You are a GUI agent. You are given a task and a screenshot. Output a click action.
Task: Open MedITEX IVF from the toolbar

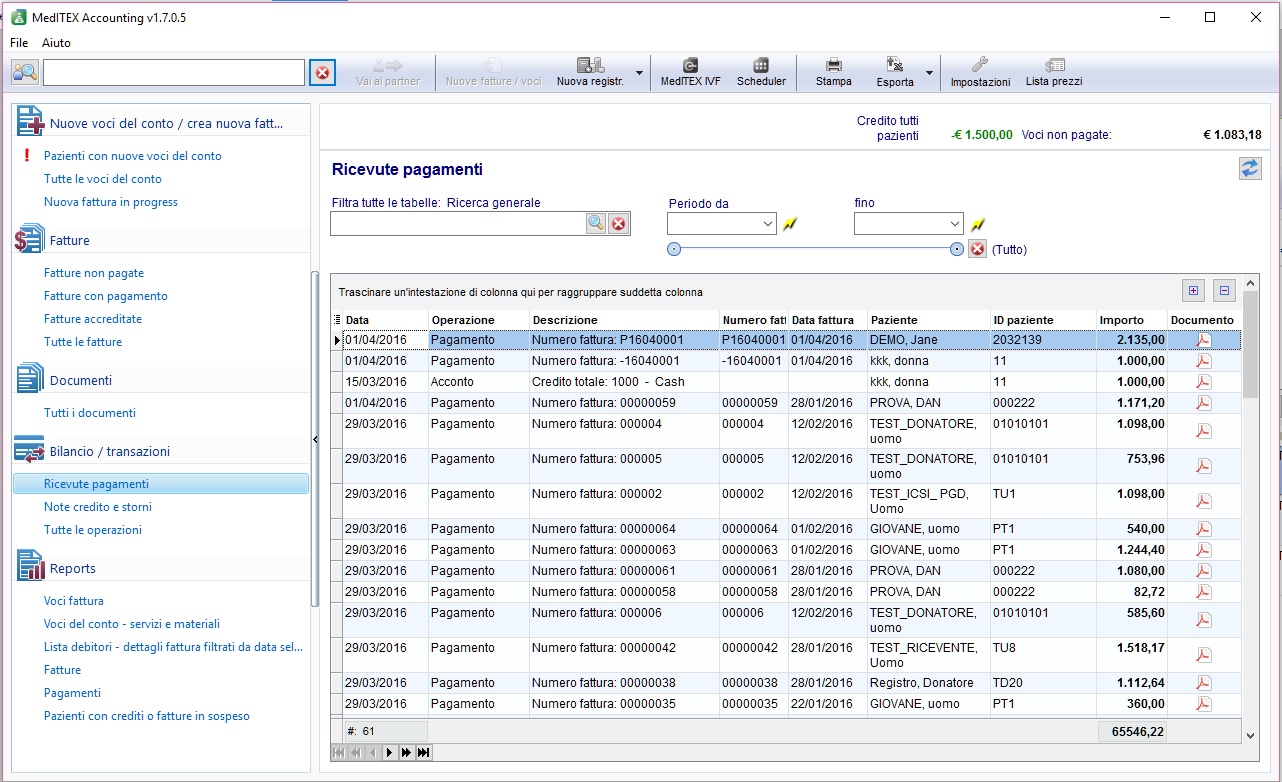point(690,72)
